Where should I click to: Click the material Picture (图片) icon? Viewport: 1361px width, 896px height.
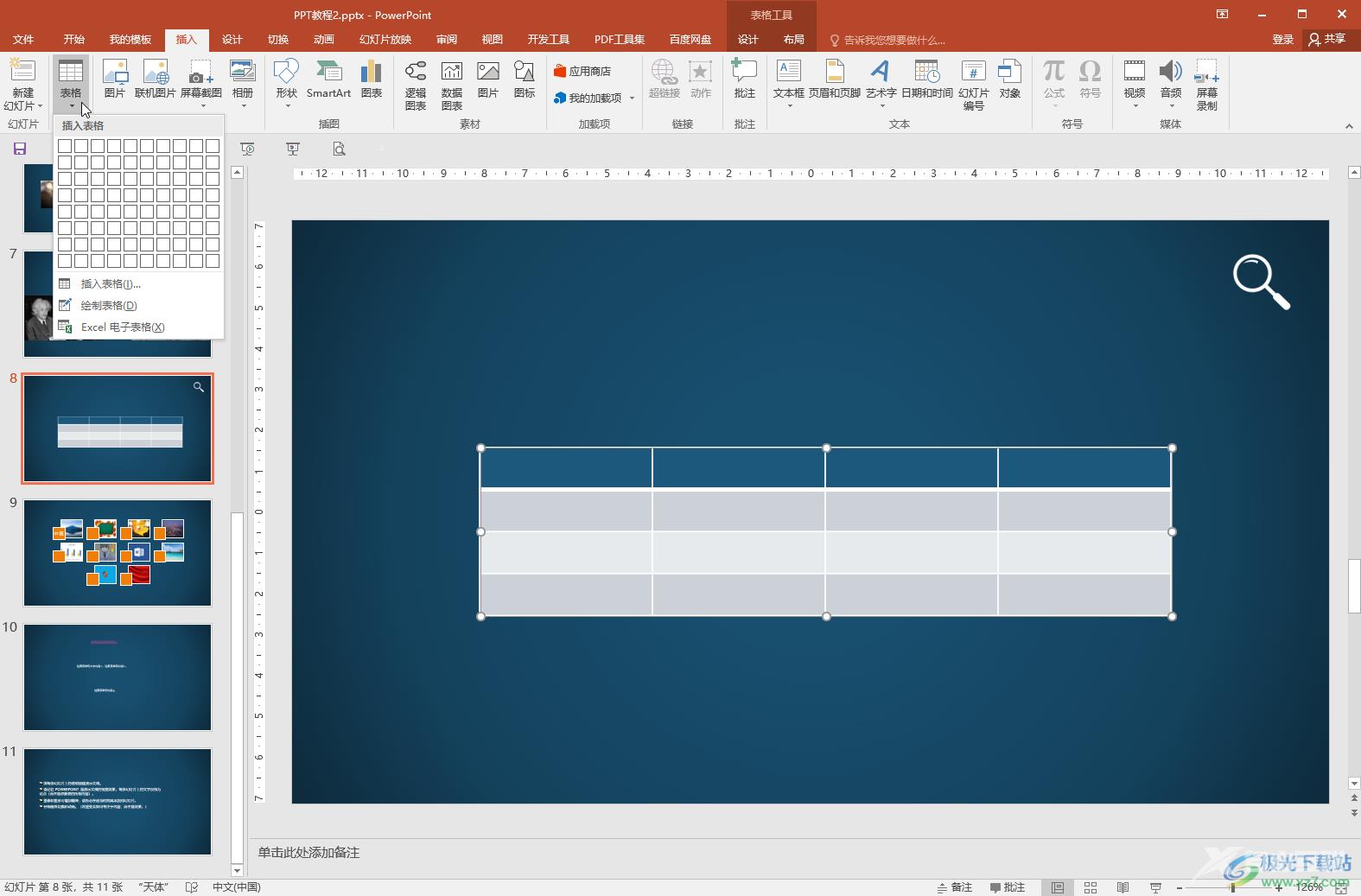click(x=488, y=79)
